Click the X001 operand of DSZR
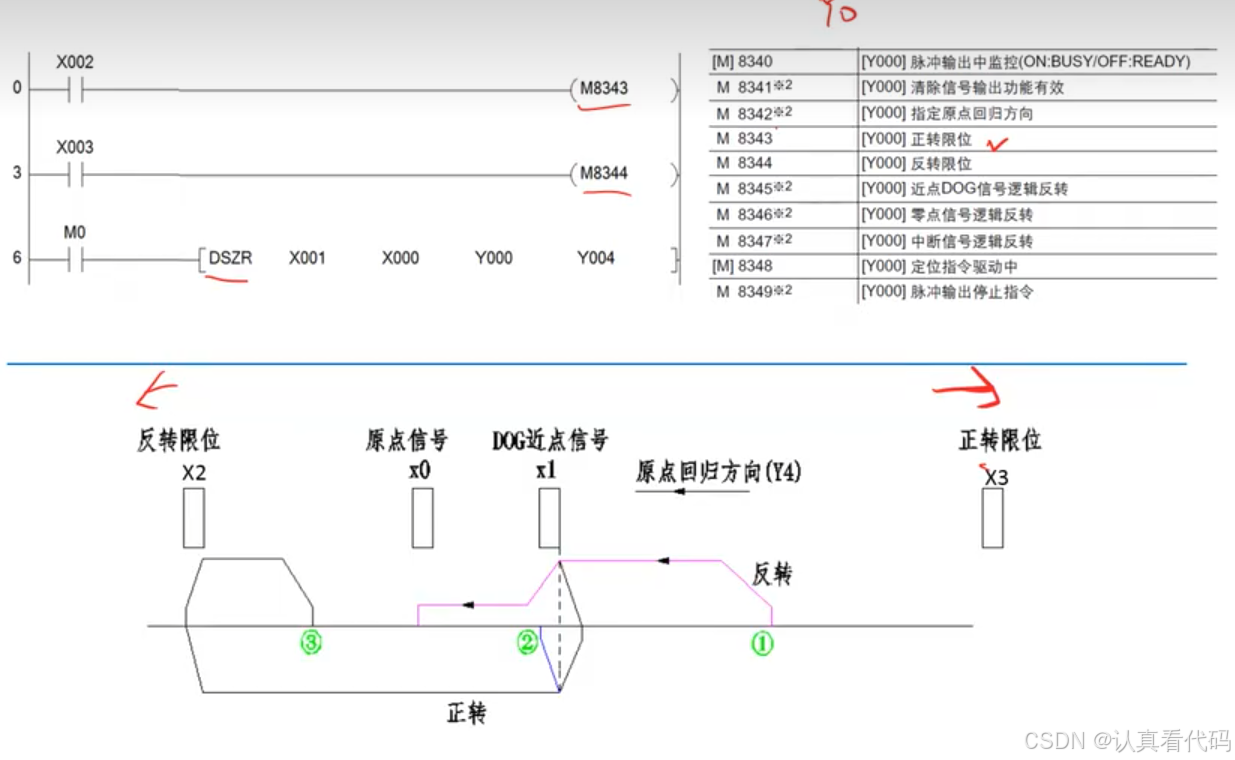This screenshot has height=760, width=1235. 308,258
